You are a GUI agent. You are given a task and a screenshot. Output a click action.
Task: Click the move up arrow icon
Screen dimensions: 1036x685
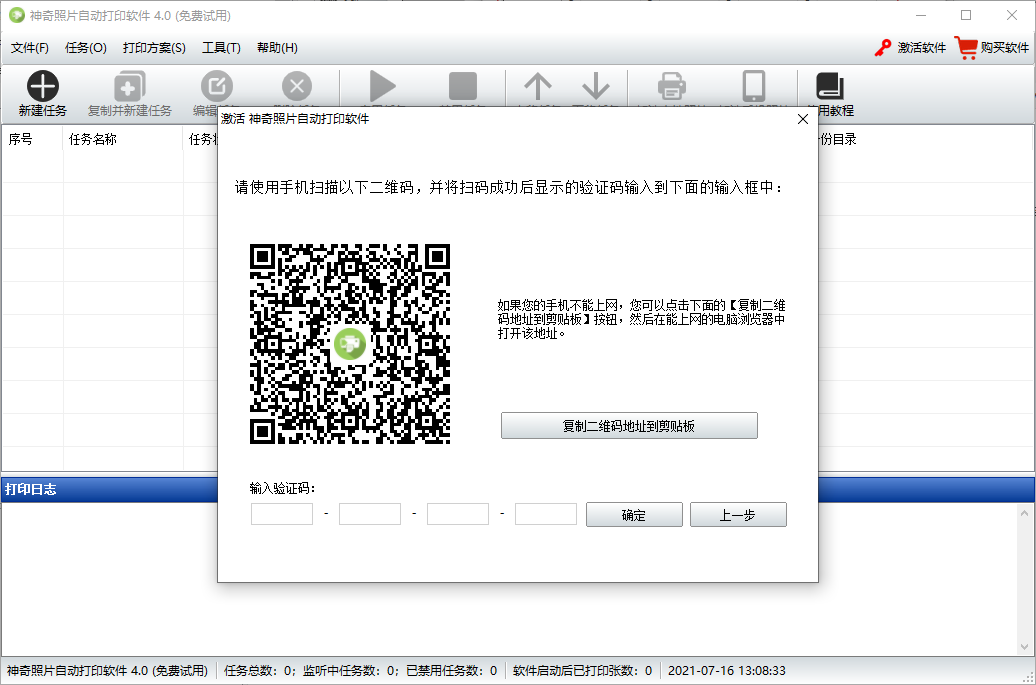(538, 86)
